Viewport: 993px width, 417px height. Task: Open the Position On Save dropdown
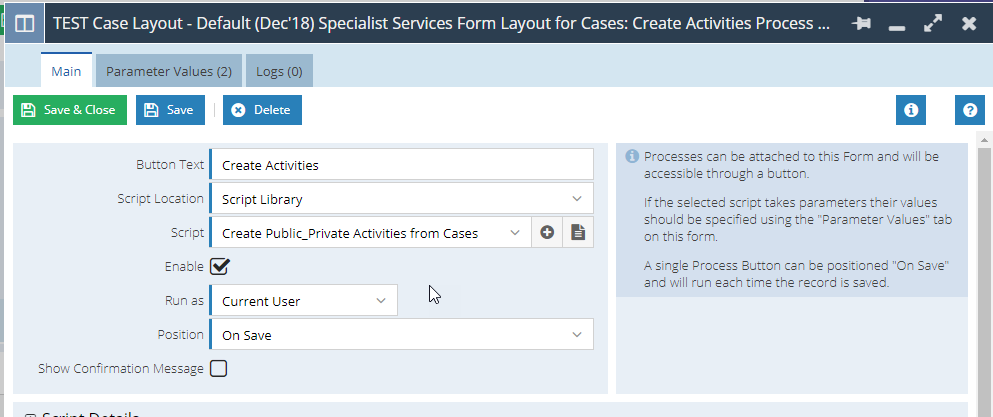(x=402, y=335)
